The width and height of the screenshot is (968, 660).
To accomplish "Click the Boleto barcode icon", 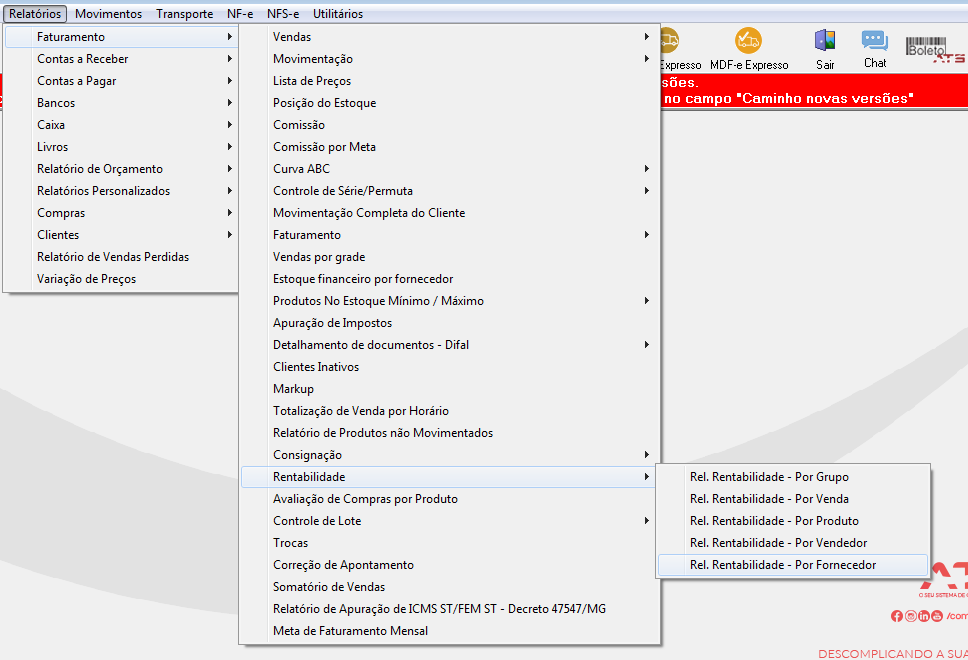I will pyautogui.click(x=925, y=47).
